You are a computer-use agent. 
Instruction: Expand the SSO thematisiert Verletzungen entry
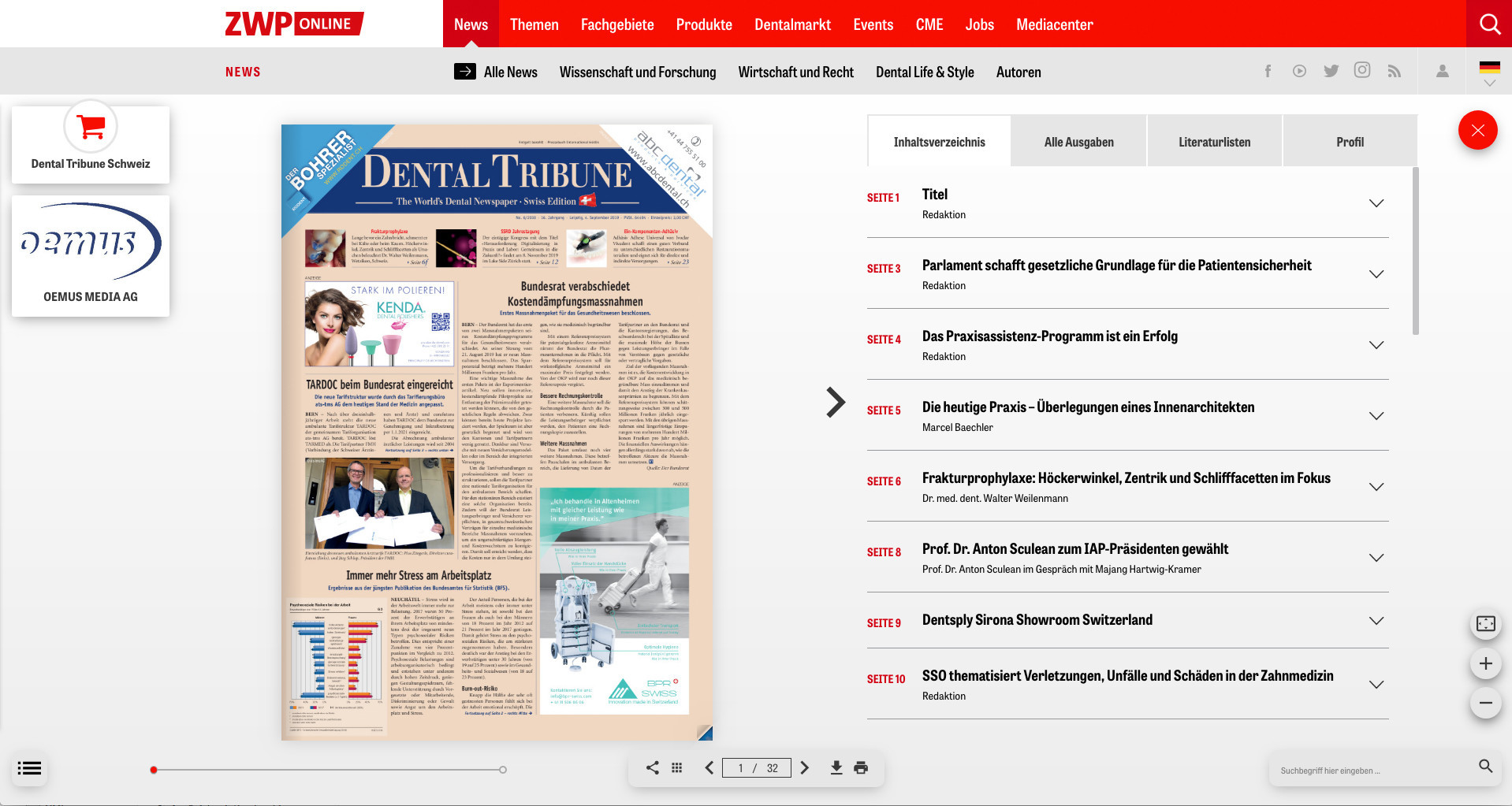pos(1376,685)
